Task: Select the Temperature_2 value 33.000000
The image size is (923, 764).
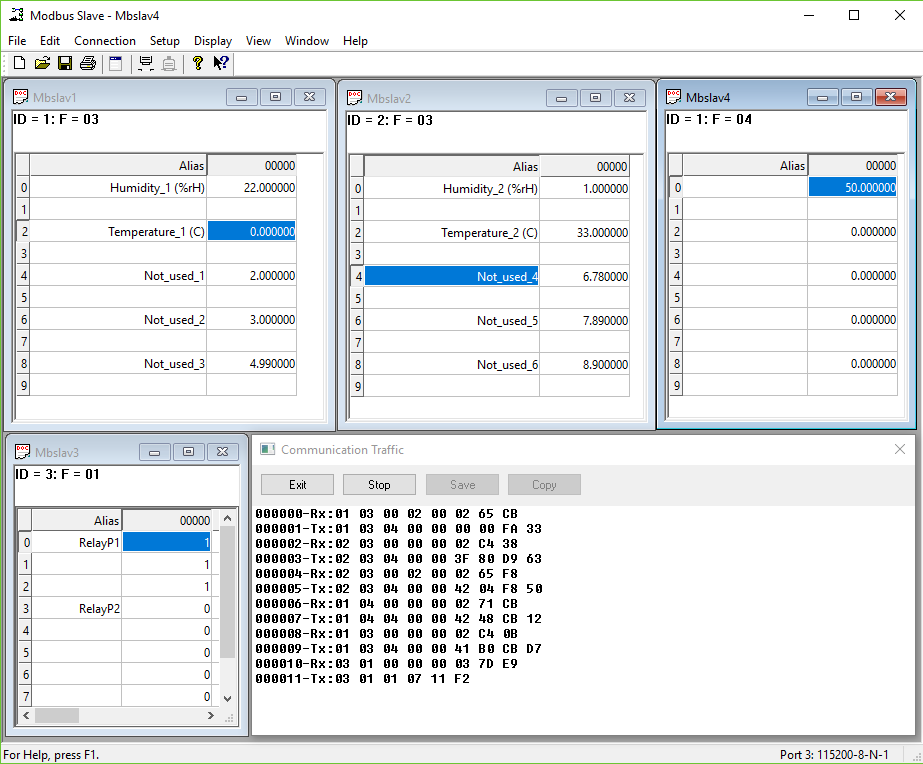Action: pyautogui.click(x=585, y=232)
